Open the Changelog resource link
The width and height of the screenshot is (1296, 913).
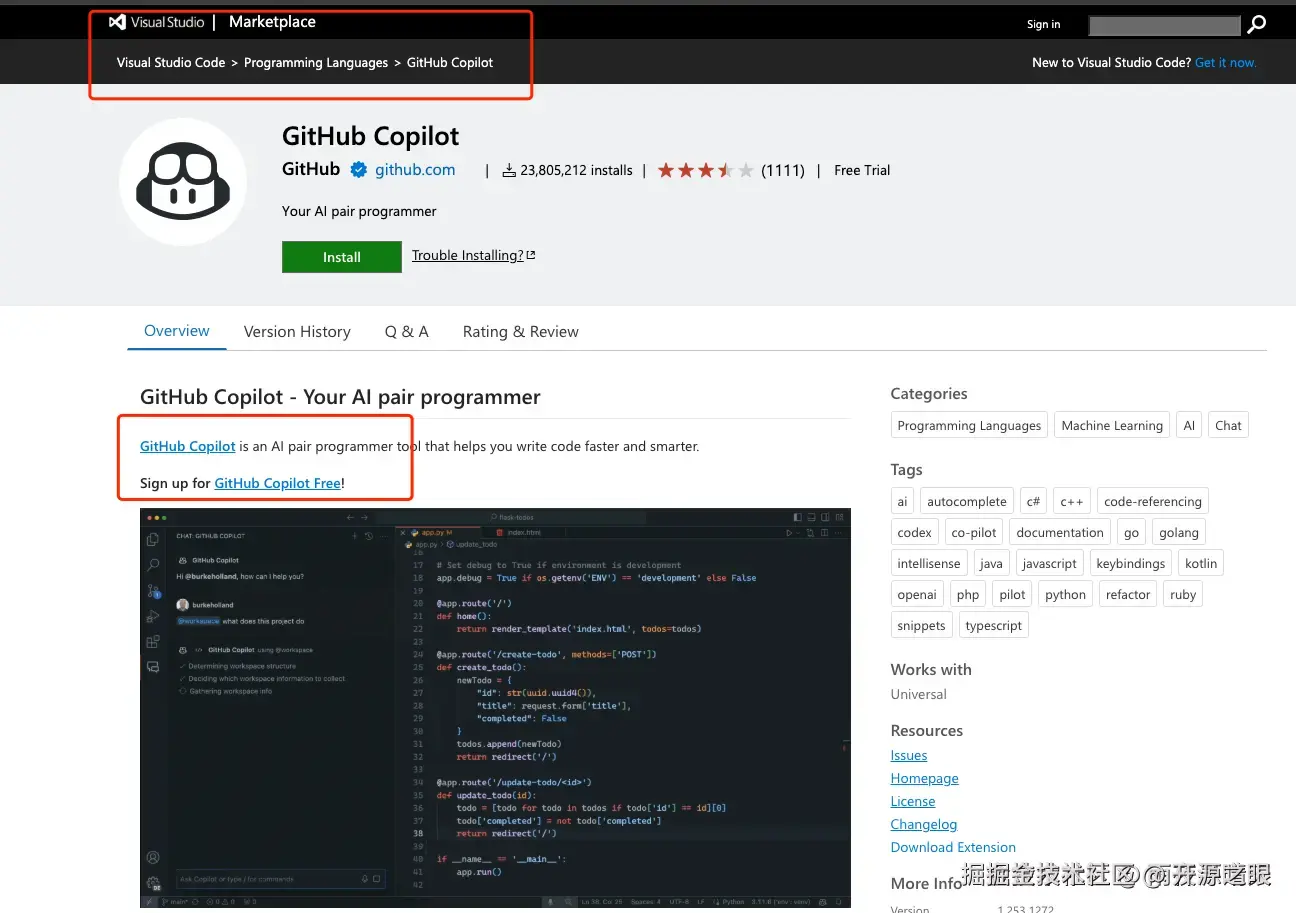click(x=924, y=824)
